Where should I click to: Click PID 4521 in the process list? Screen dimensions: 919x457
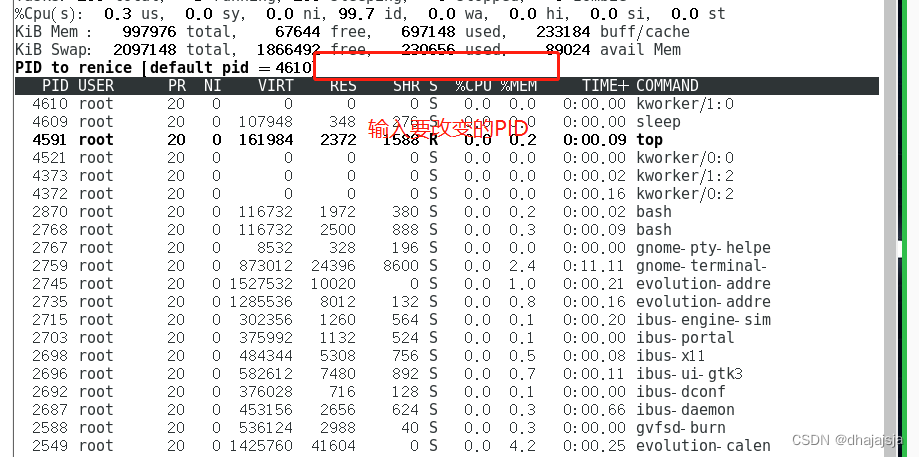pos(50,158)
